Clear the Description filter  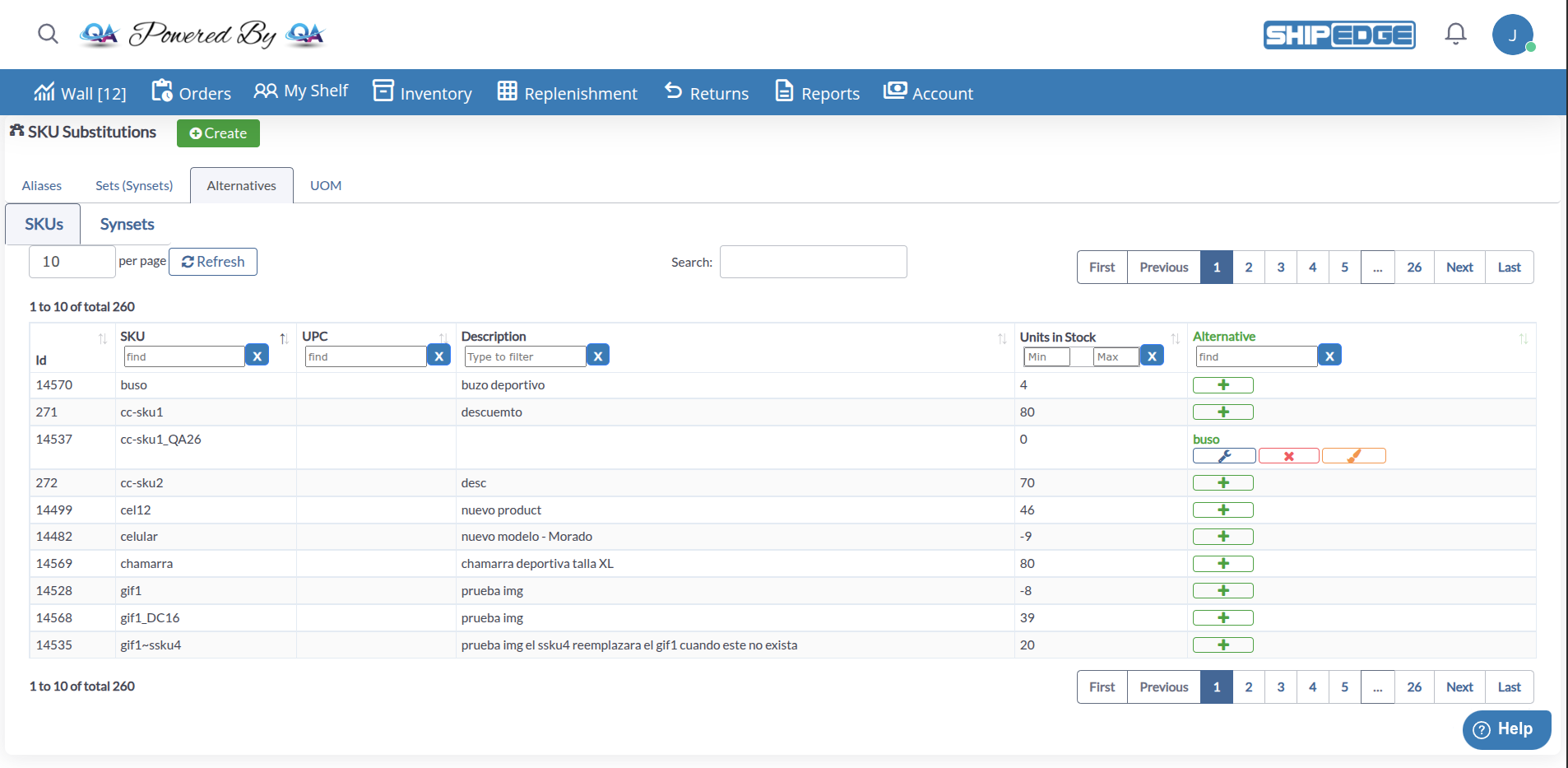pos(598,356)
